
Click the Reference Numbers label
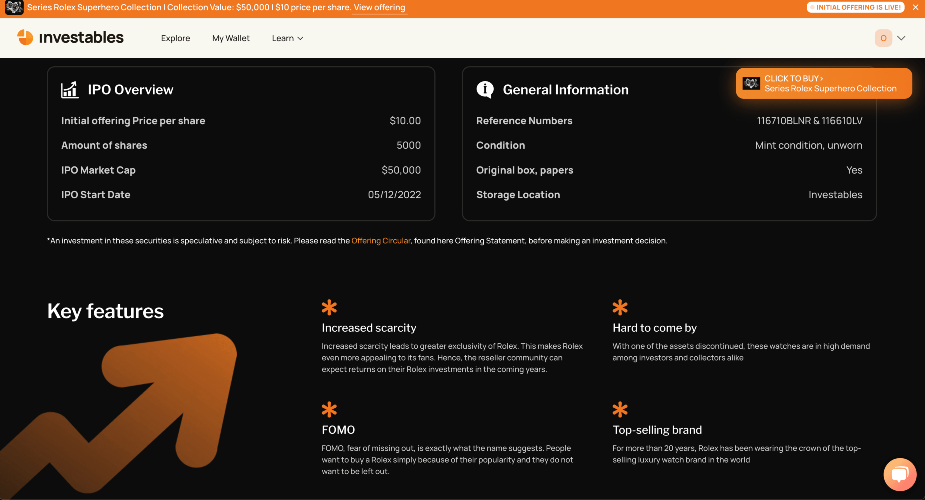[x=524, y=120]
